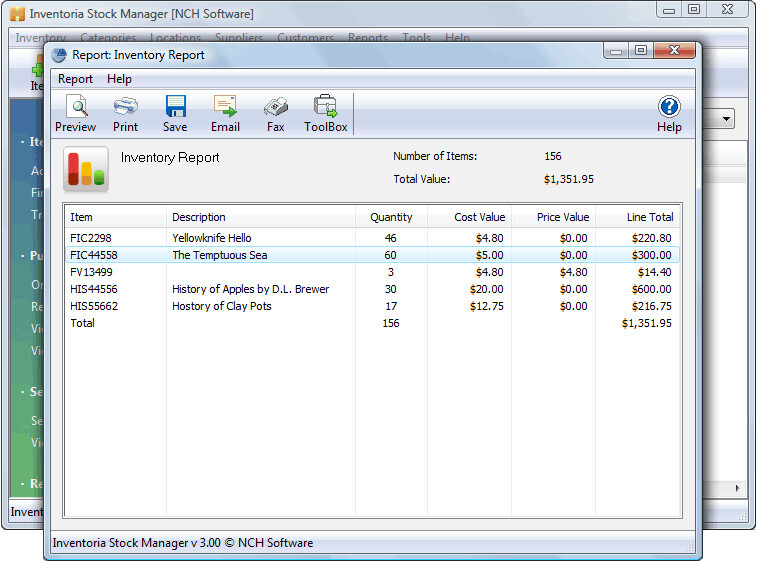Click the right scroll arrow in background window
The image size is (757, 562).
[739, 489]
